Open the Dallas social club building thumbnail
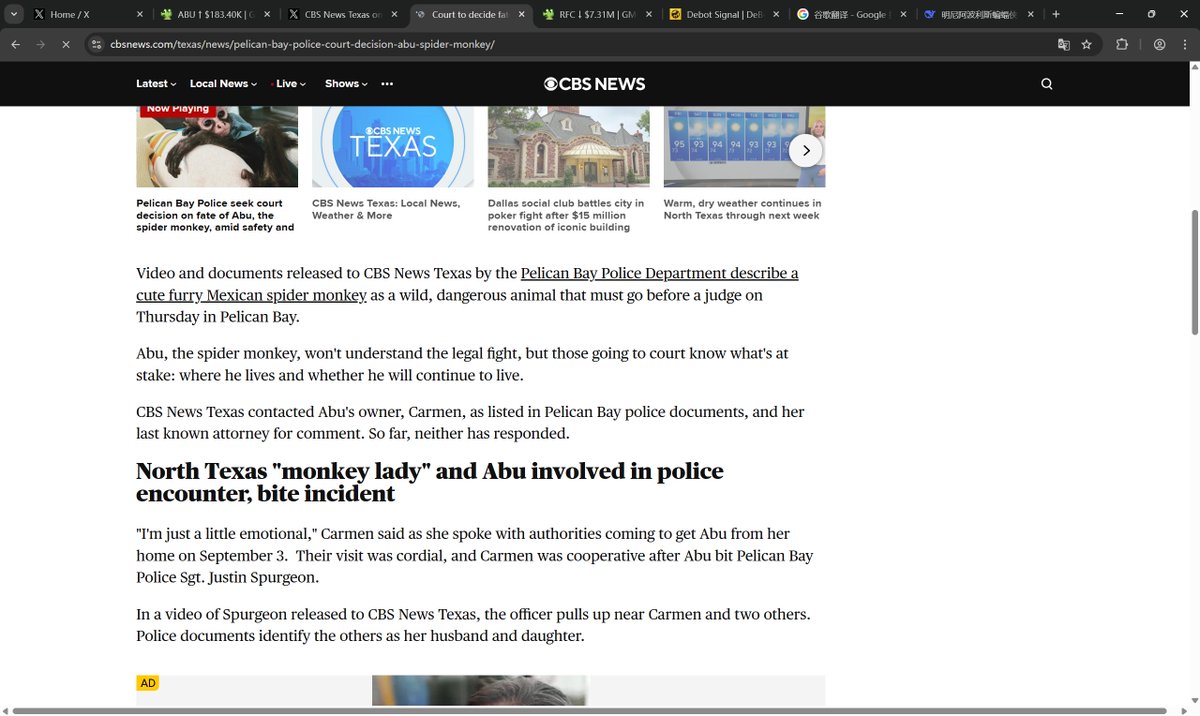1200x716 pixels. point(568,146)
